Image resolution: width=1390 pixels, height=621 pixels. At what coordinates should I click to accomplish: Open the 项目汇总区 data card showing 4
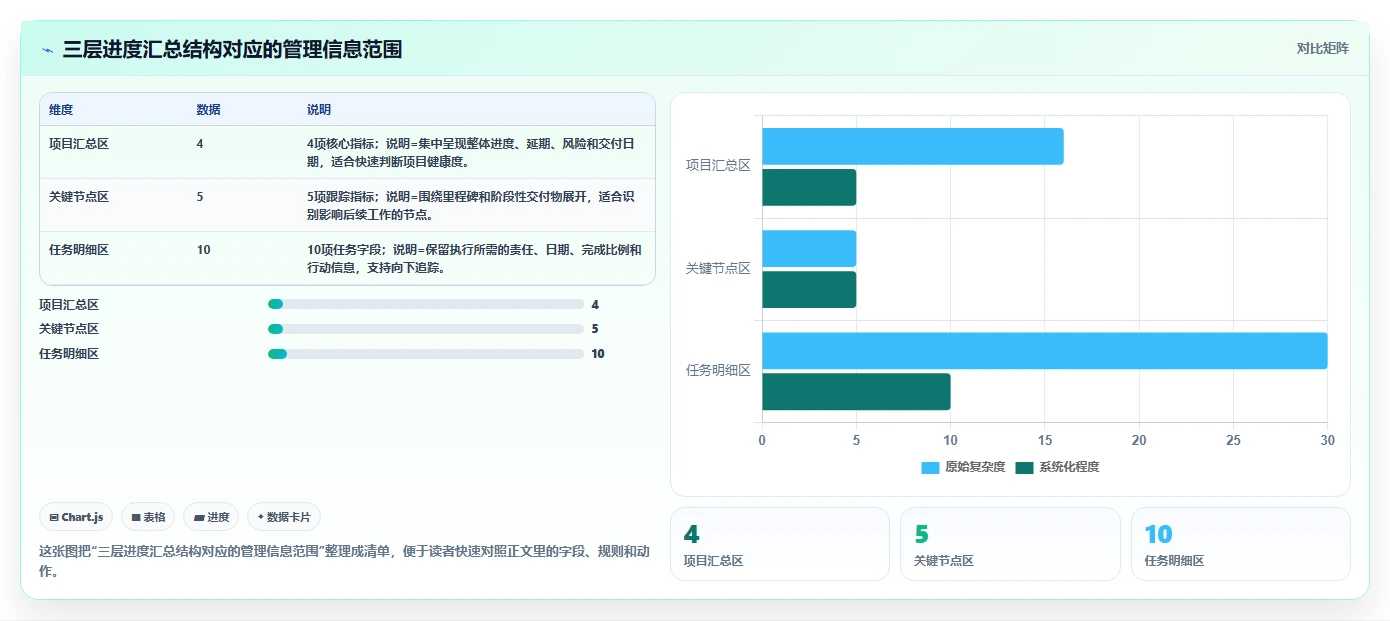coord(779,544)
